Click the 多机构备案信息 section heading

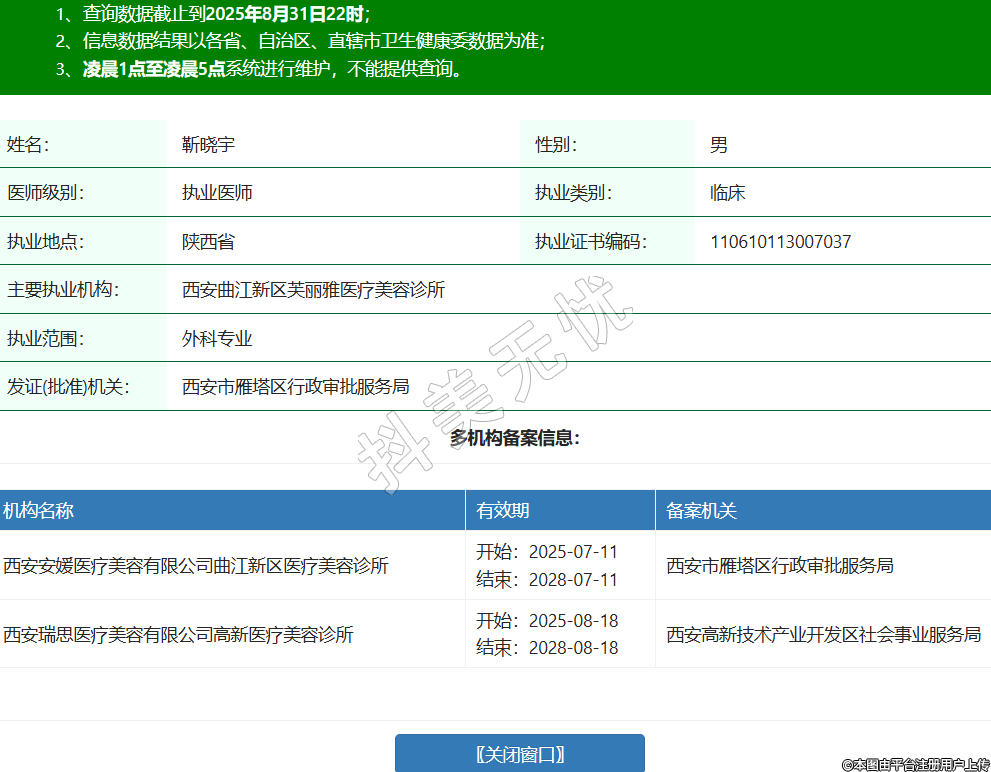pos(514,438)
